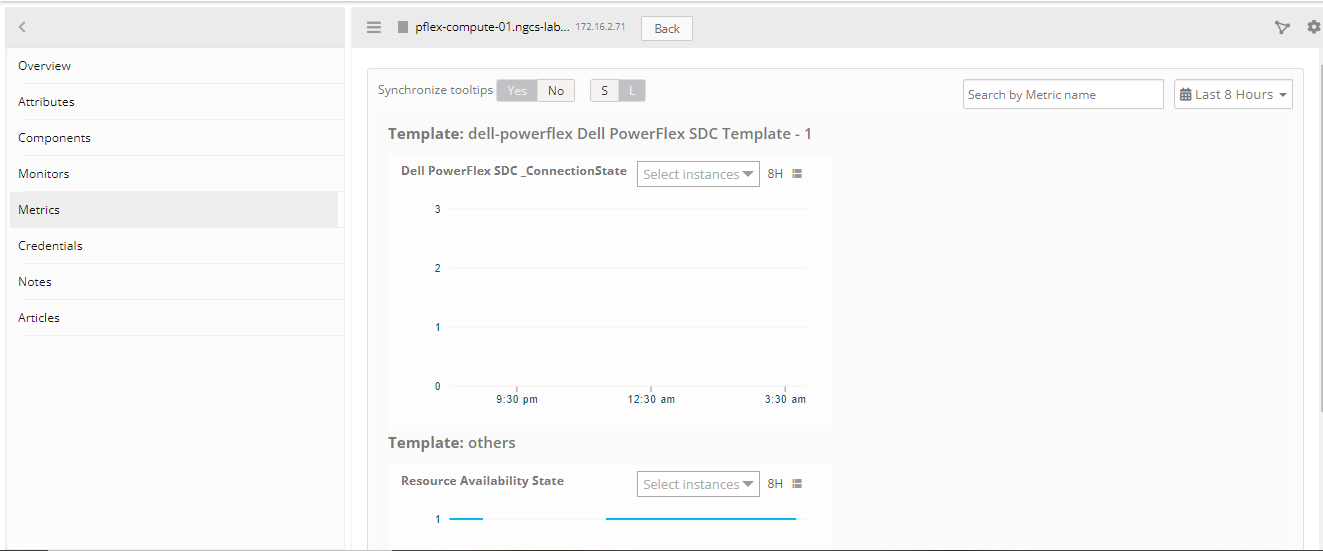Open the Last 8 Hours time range dropdown
1323x551 pixels.
(1233, 95)
